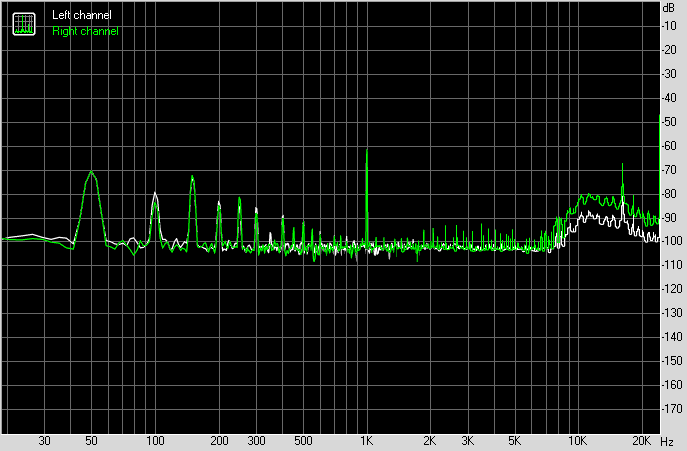Screen dimensions: 687x451
Task: Click the -10 dB scale label
Action: click(669, 26)
